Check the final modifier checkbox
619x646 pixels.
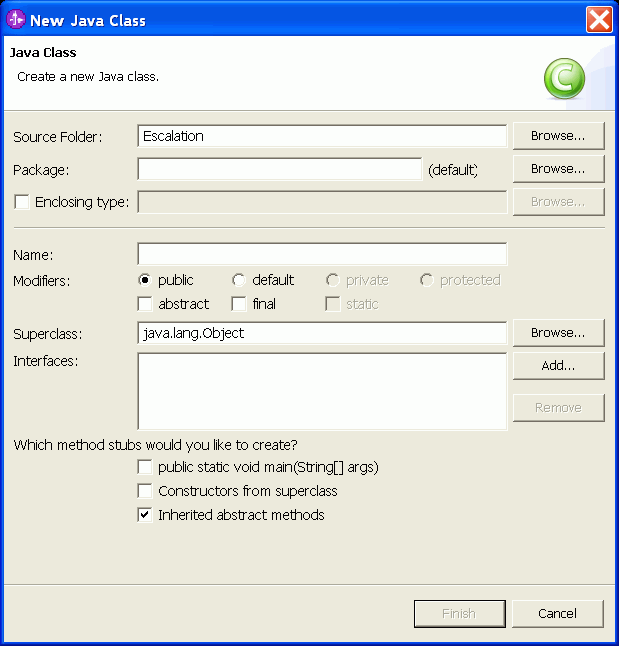(239, 304)
